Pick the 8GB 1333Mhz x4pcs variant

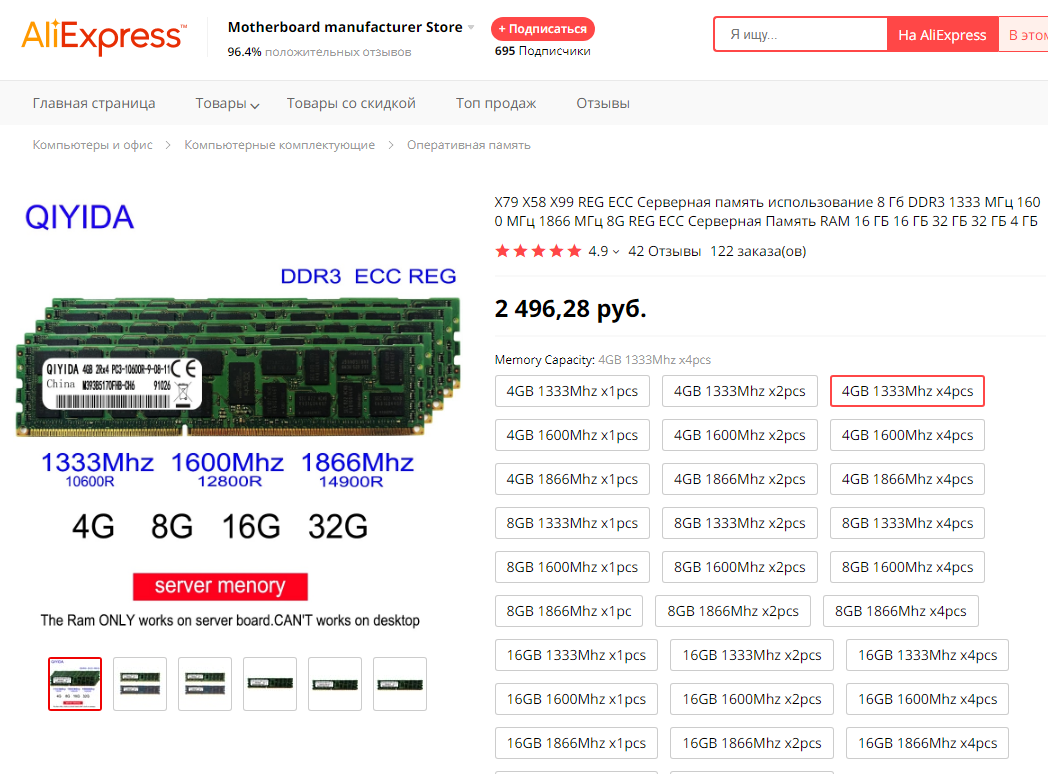click(907, 523)
